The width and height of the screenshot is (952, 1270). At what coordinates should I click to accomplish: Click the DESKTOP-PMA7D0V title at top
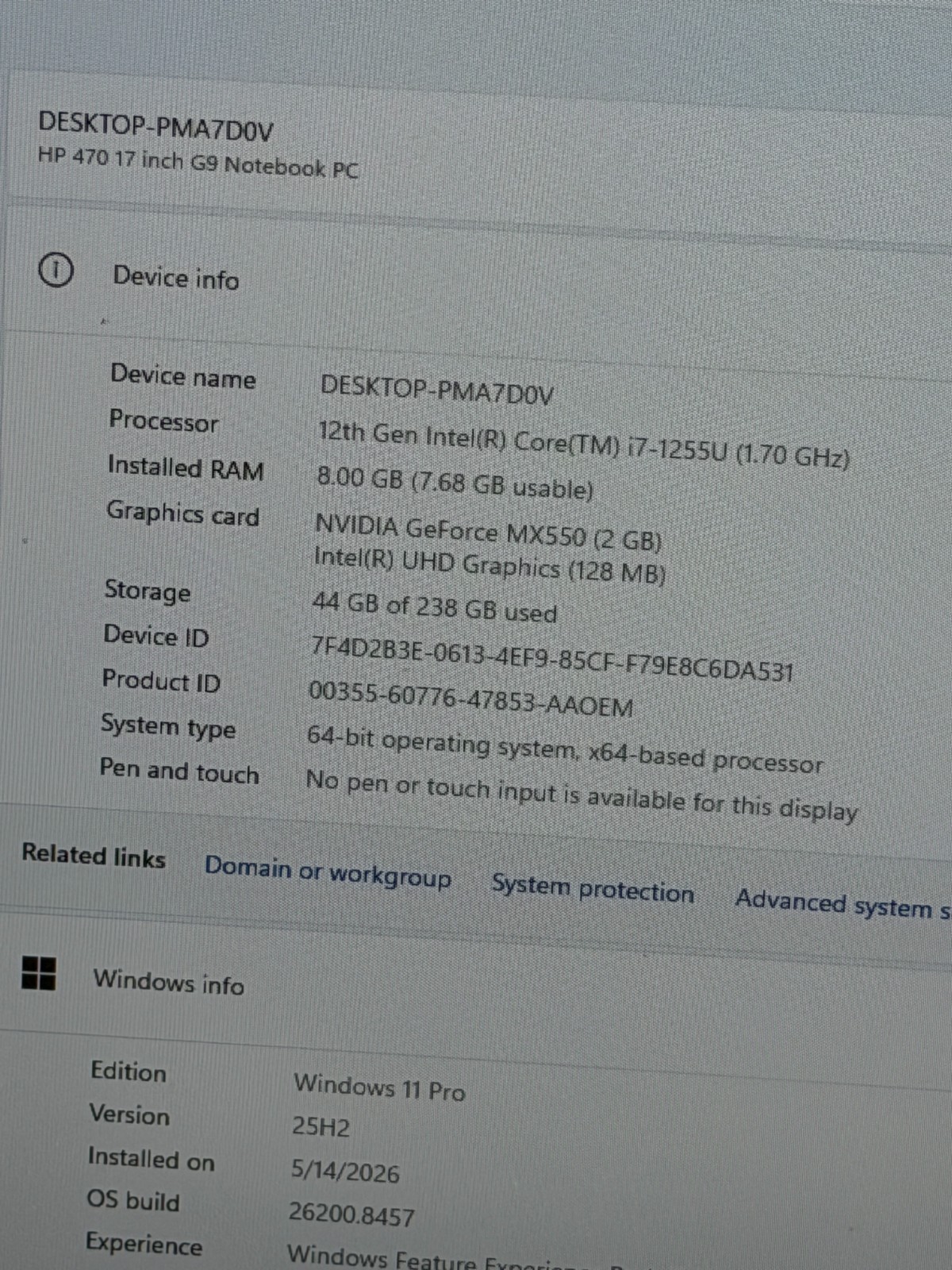point(155,127)
